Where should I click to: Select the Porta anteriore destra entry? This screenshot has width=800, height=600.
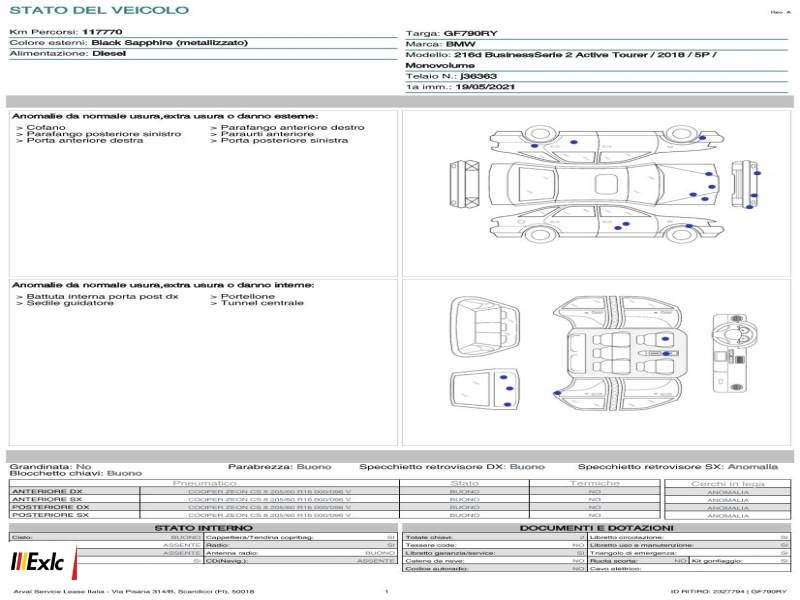tap(80, 140)
